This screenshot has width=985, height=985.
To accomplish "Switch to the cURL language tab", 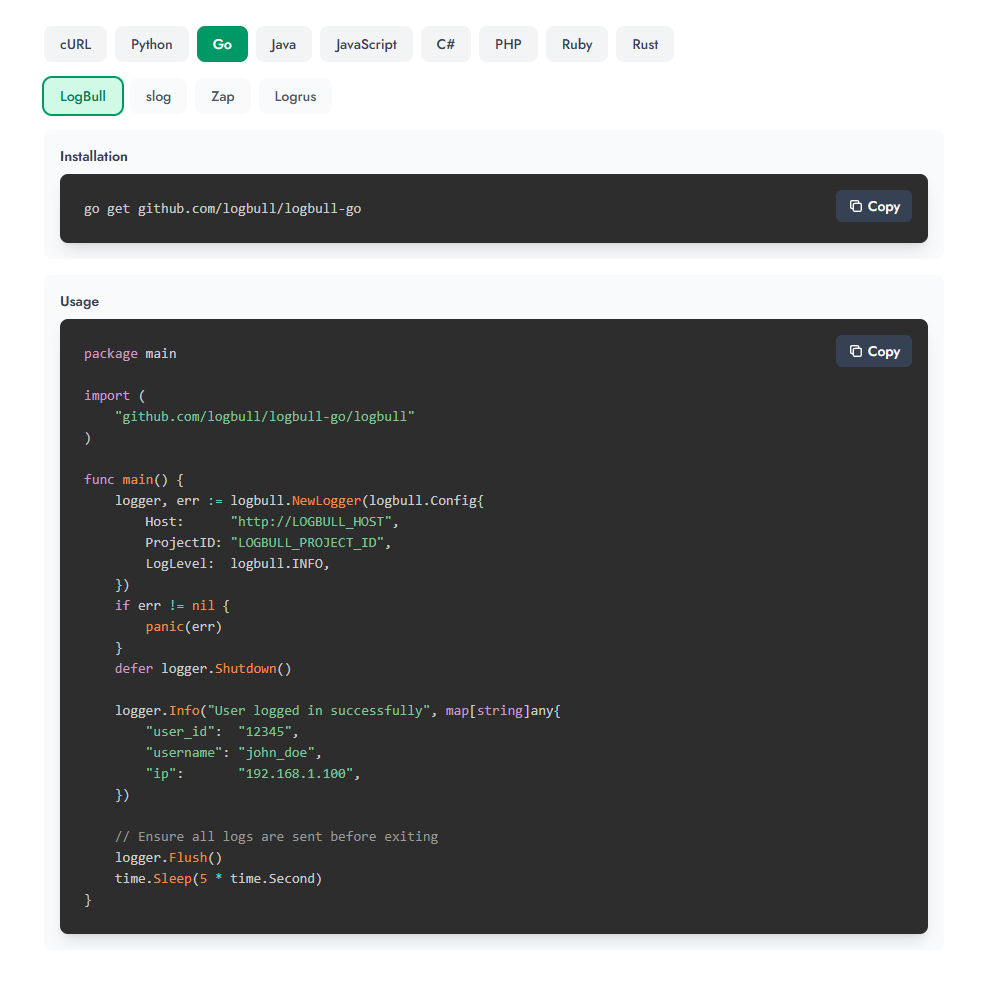I will click(76, 44).
